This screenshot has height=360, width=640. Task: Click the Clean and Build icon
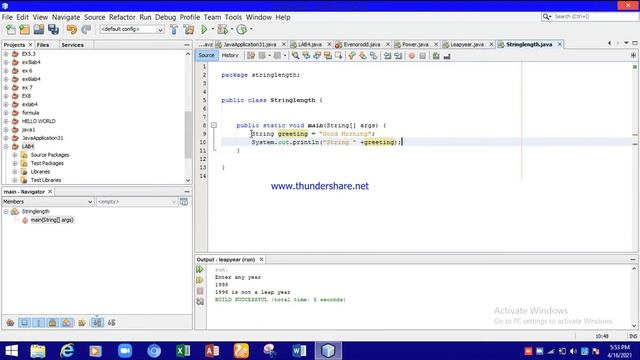pyautogui.click(x=189, y=29)
